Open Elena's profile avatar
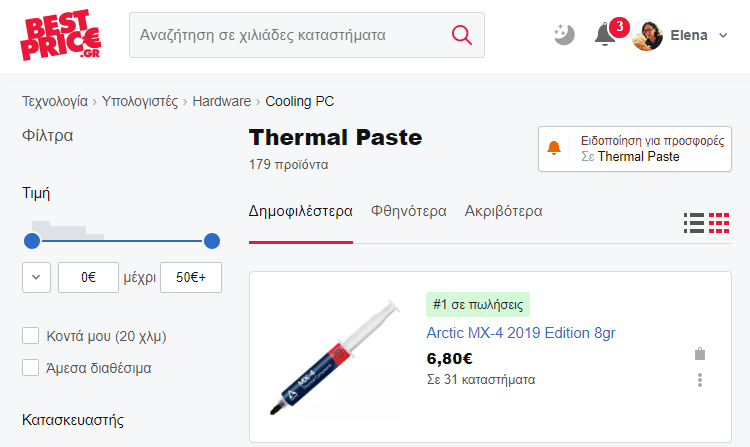Viewport: 750px width, 447px height. (647, 35)
